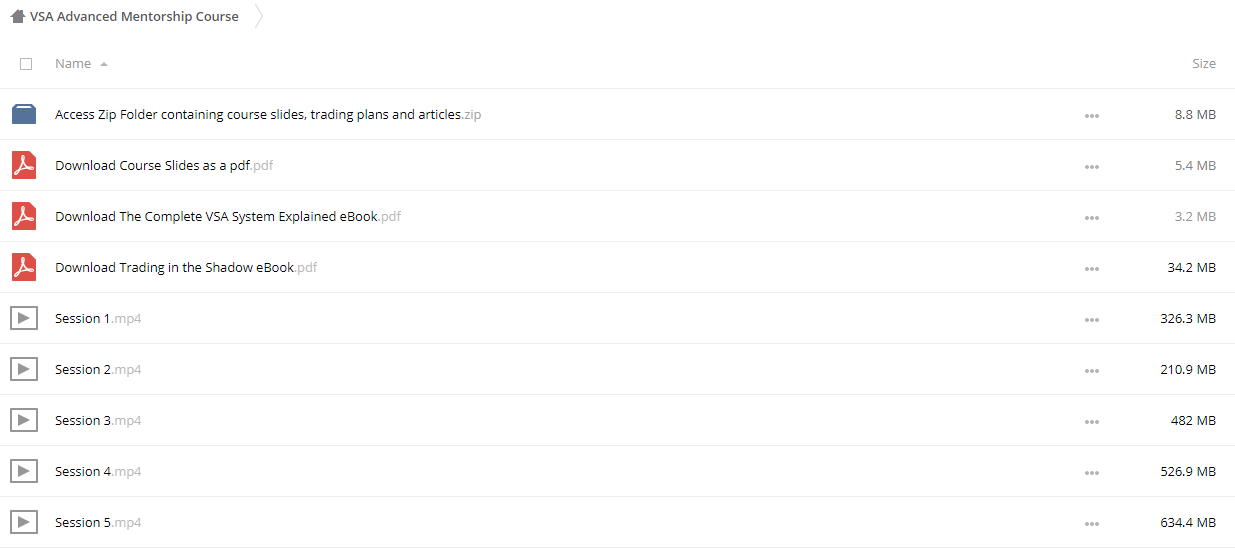Click the home icon in breadcrumb
The height and width of the screenshot is (549, 1235).
click(18, 16)
